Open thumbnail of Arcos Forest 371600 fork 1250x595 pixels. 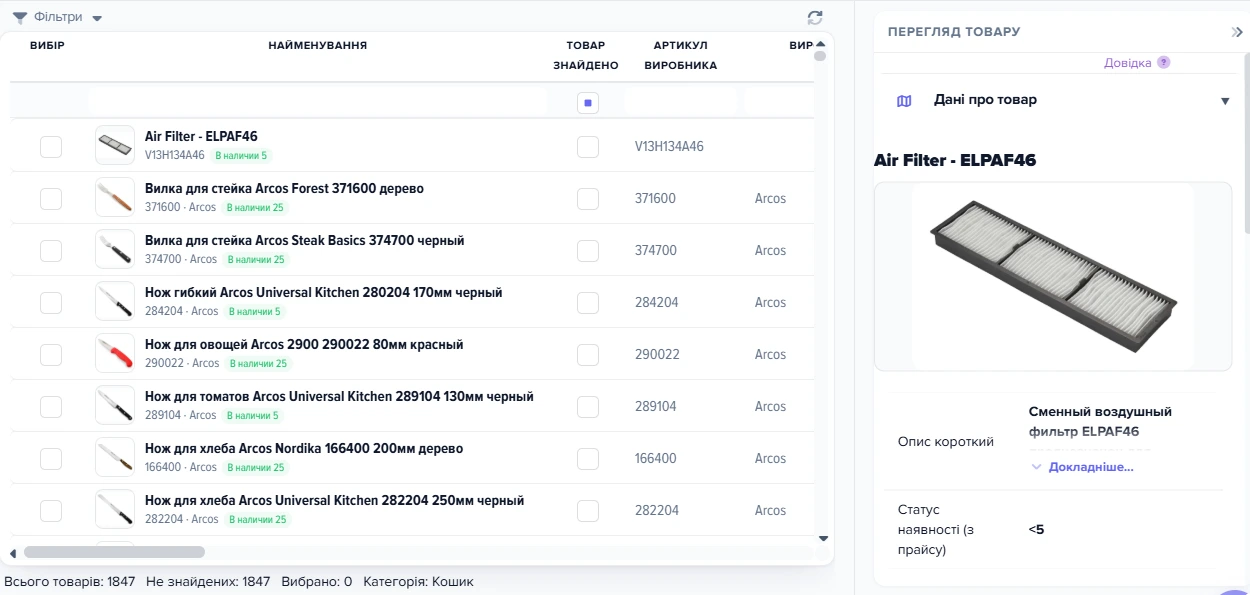[115, 198]
